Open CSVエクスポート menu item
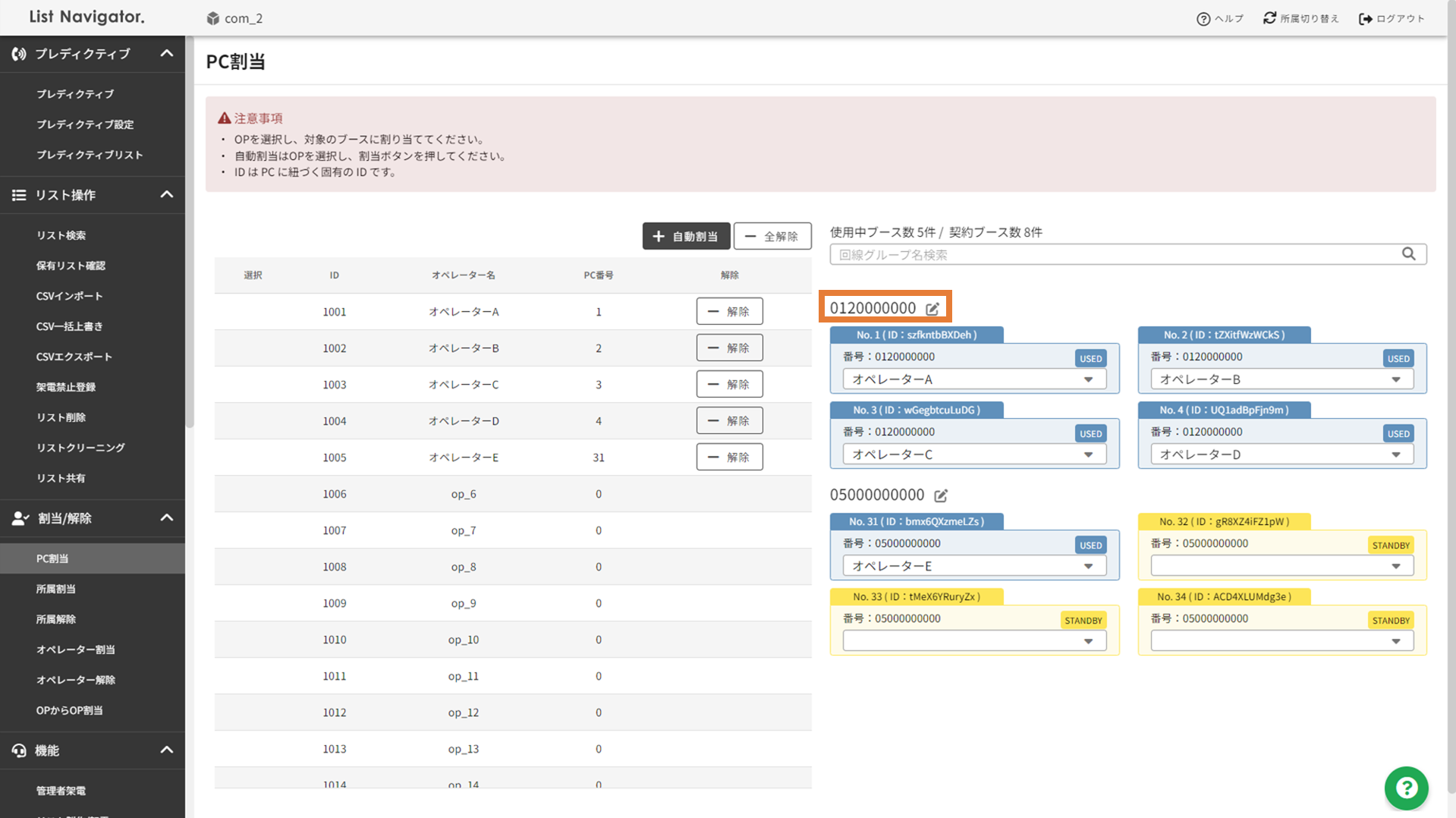Image resolution: width=1456 pixels, height=818 pixels. point(74,357)
